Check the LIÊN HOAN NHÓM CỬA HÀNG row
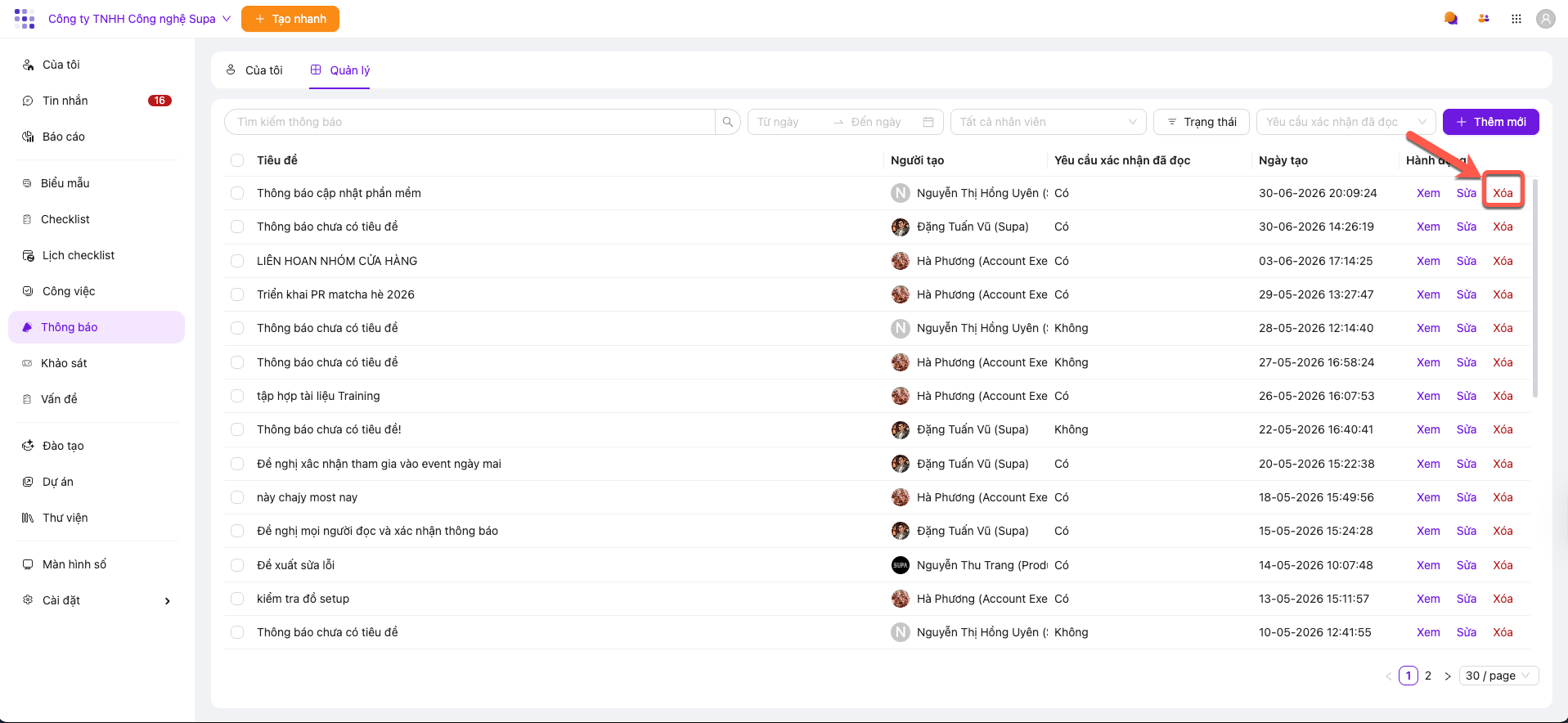The height and width of the screenshot is (723, 1568). tap(237, 261)
